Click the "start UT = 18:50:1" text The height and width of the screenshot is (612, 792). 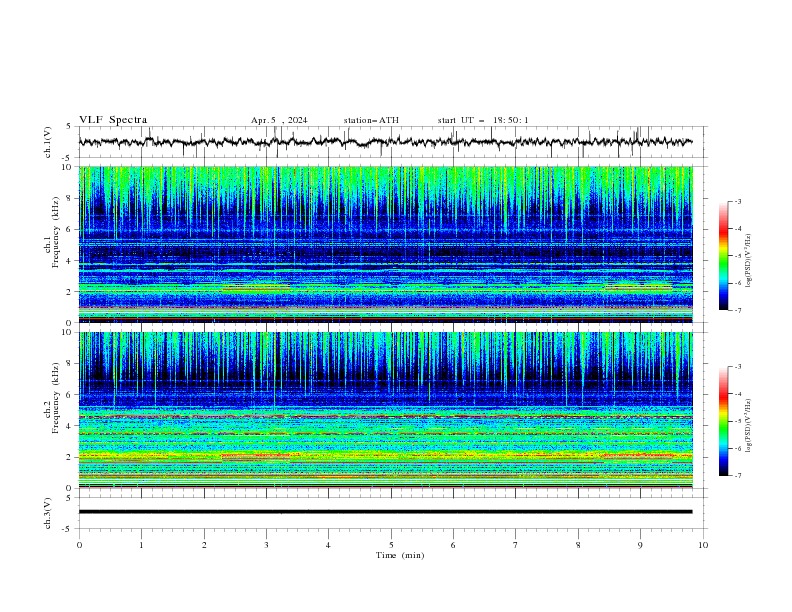pos(483,120)
